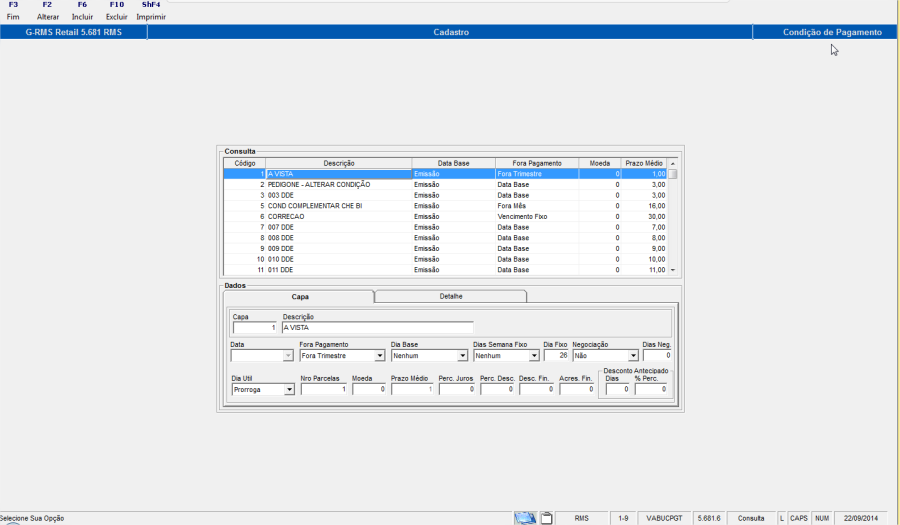This screenshot has height=525, width=900.
Task: Click the Descrição column header
Action: (339, 164)
